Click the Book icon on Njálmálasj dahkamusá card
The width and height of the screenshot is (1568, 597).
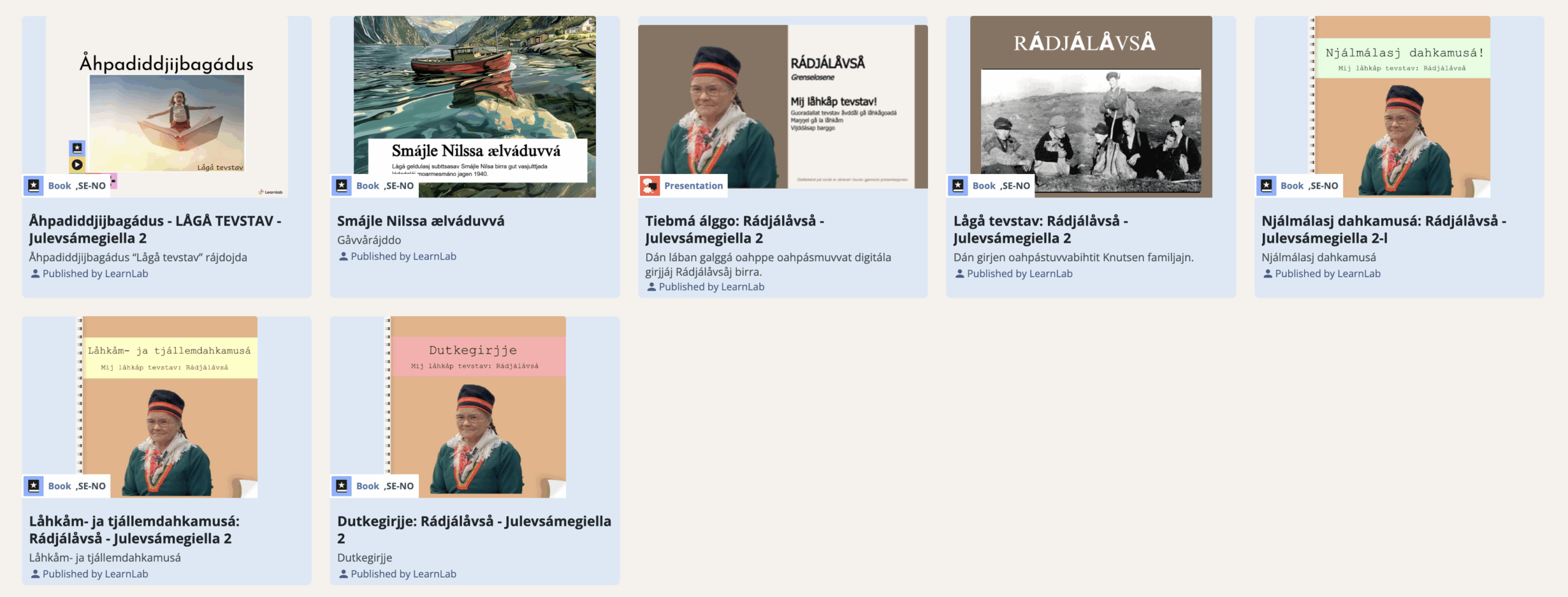click(x=1266, y=186)
